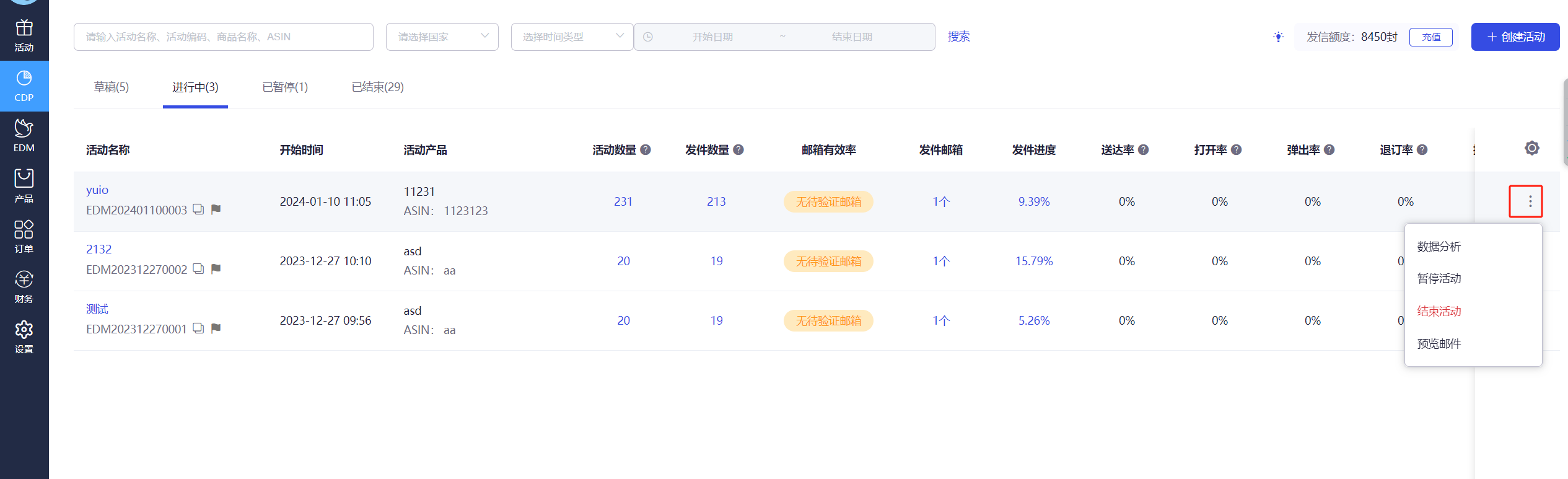Switch to the 已结束(29) tab
The image size is (1568, 479).
pyautogui.click(x=378, y=87)
